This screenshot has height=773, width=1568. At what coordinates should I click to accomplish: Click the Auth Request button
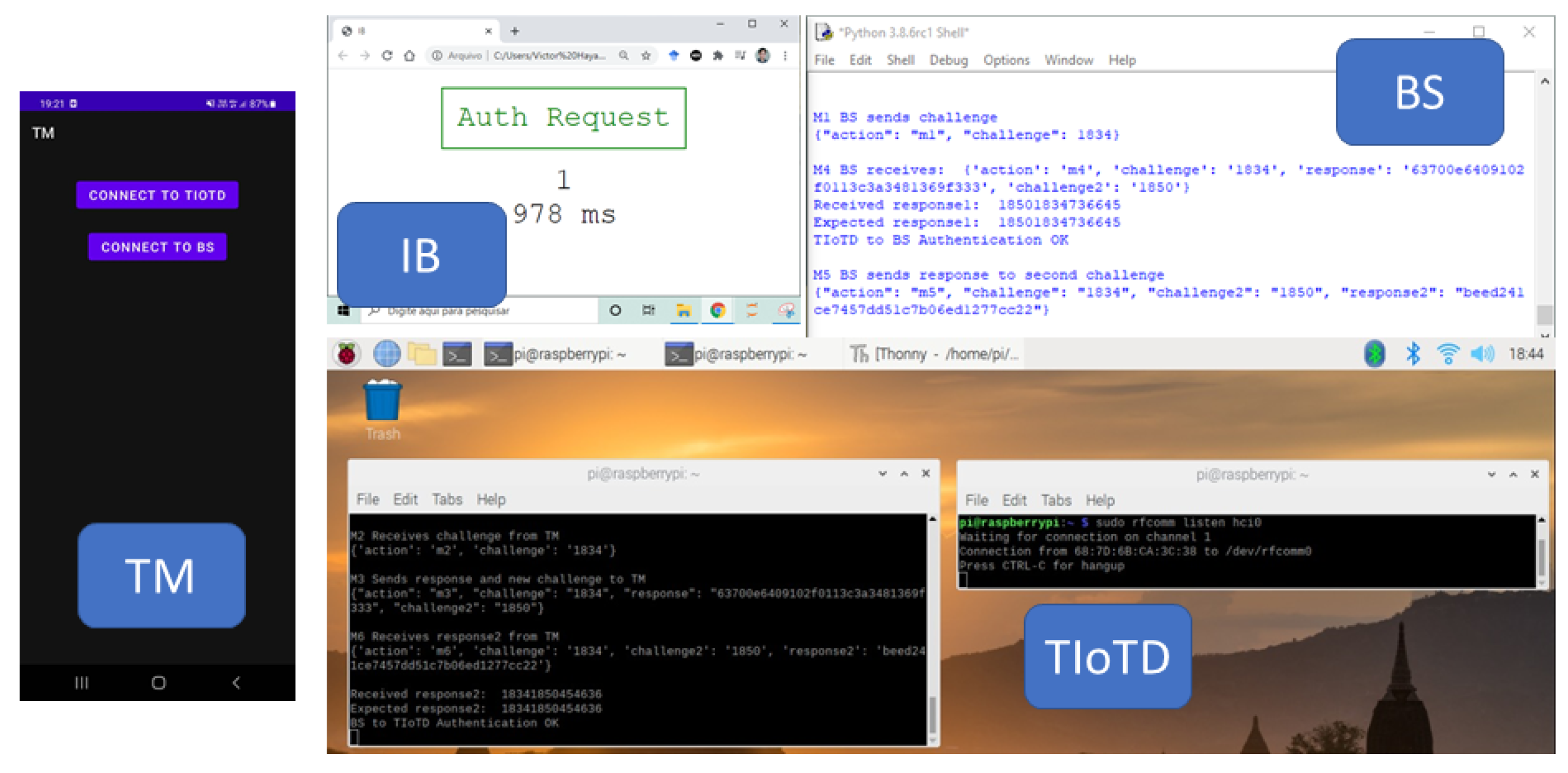pos(563,118)
